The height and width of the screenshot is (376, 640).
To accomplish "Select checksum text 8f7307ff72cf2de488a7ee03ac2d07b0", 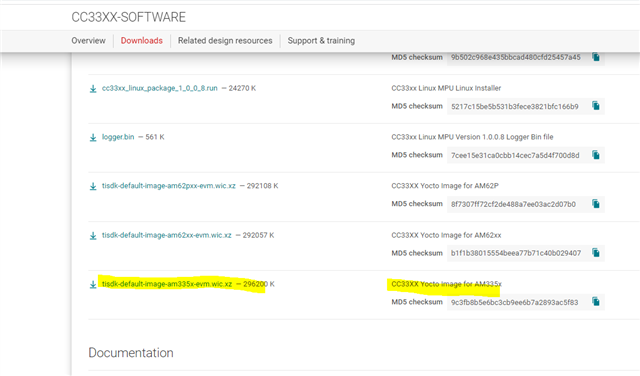I will coord(513,204).
